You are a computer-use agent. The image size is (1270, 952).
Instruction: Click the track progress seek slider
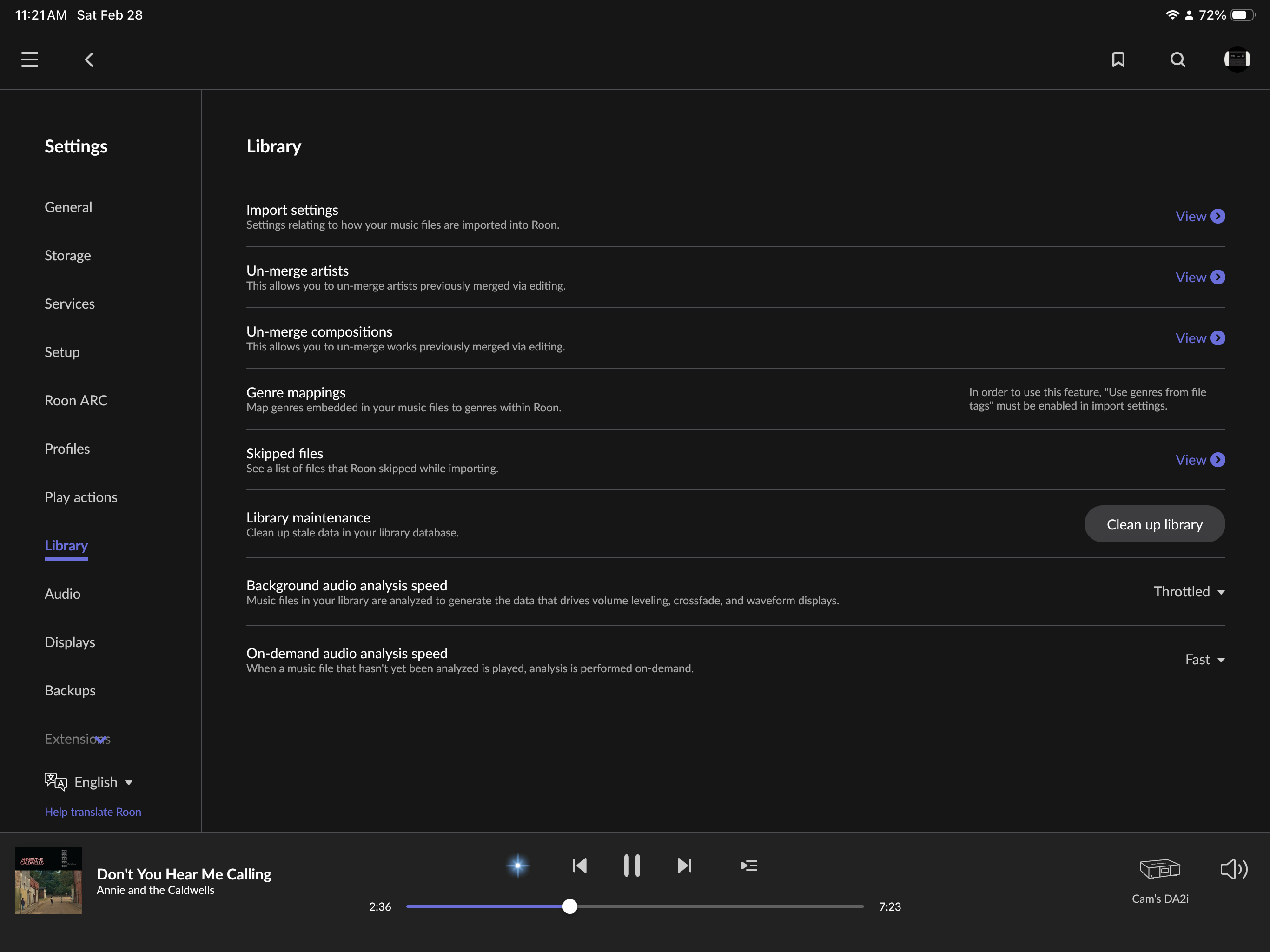coord(635,906)
